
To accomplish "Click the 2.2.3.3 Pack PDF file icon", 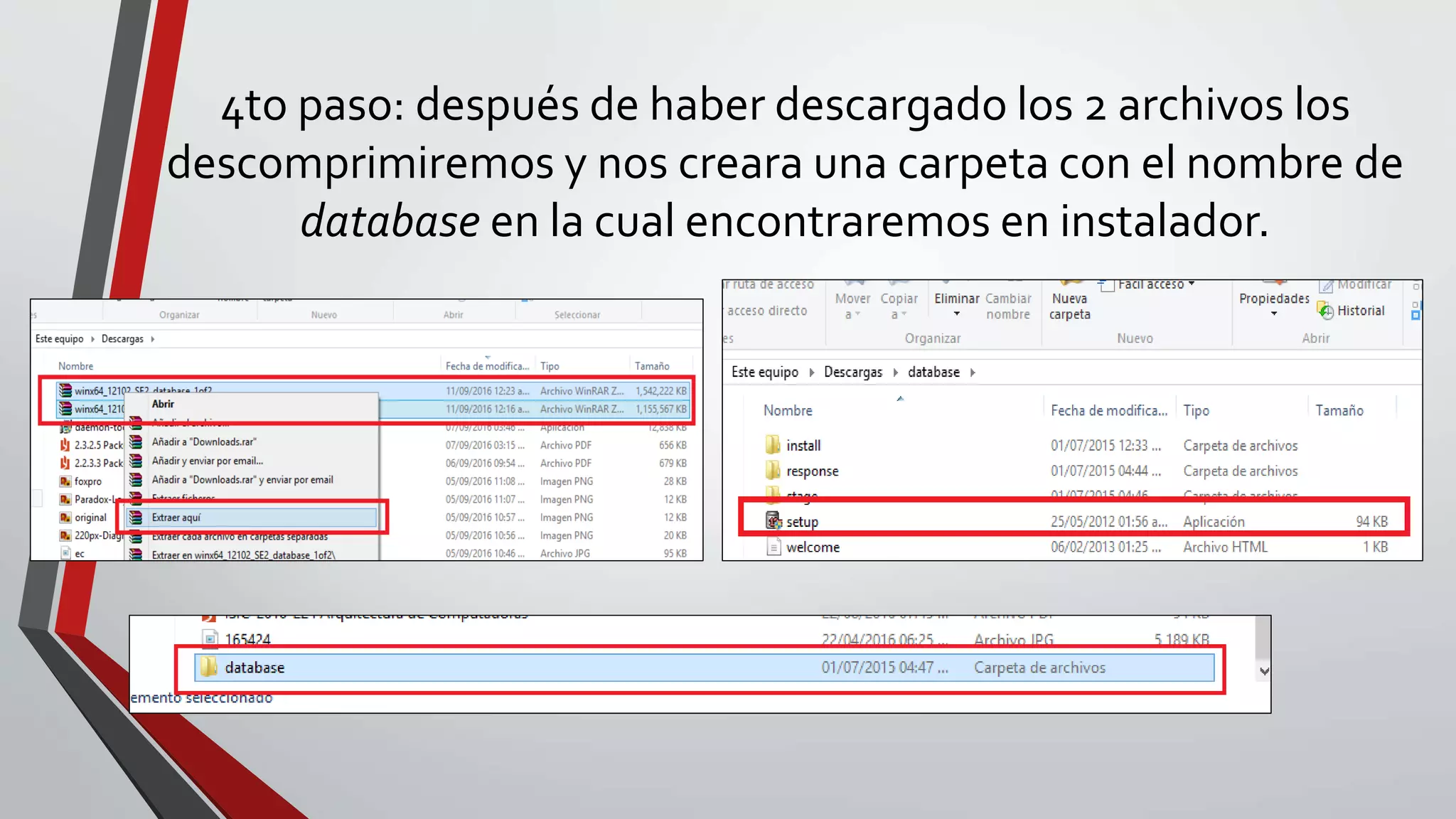I will pyautogui.click(x=65, y=463).
